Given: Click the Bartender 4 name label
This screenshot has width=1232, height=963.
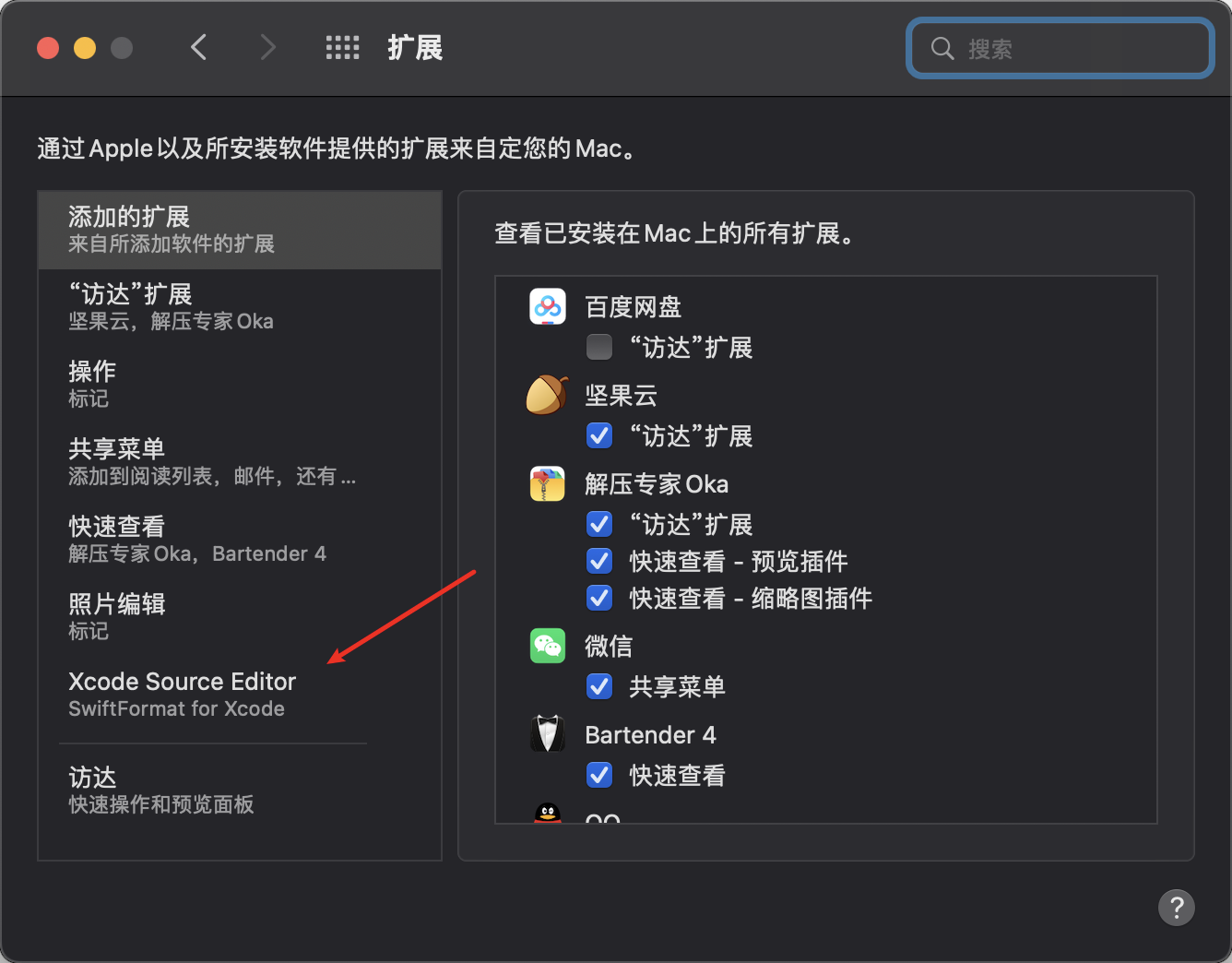Looking at the screenshot, I should point(650,734).
